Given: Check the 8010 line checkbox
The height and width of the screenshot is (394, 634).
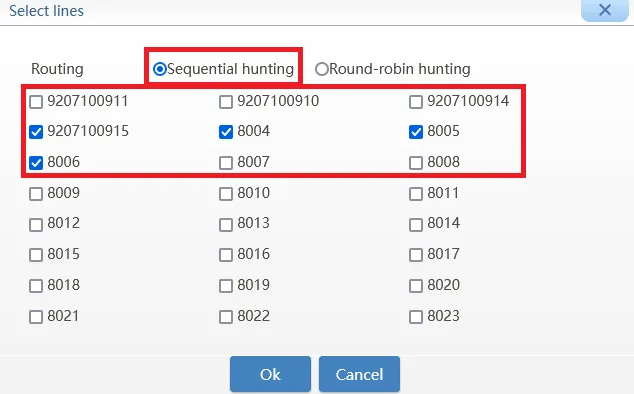Looking at the screenshot, I should 226,194.
